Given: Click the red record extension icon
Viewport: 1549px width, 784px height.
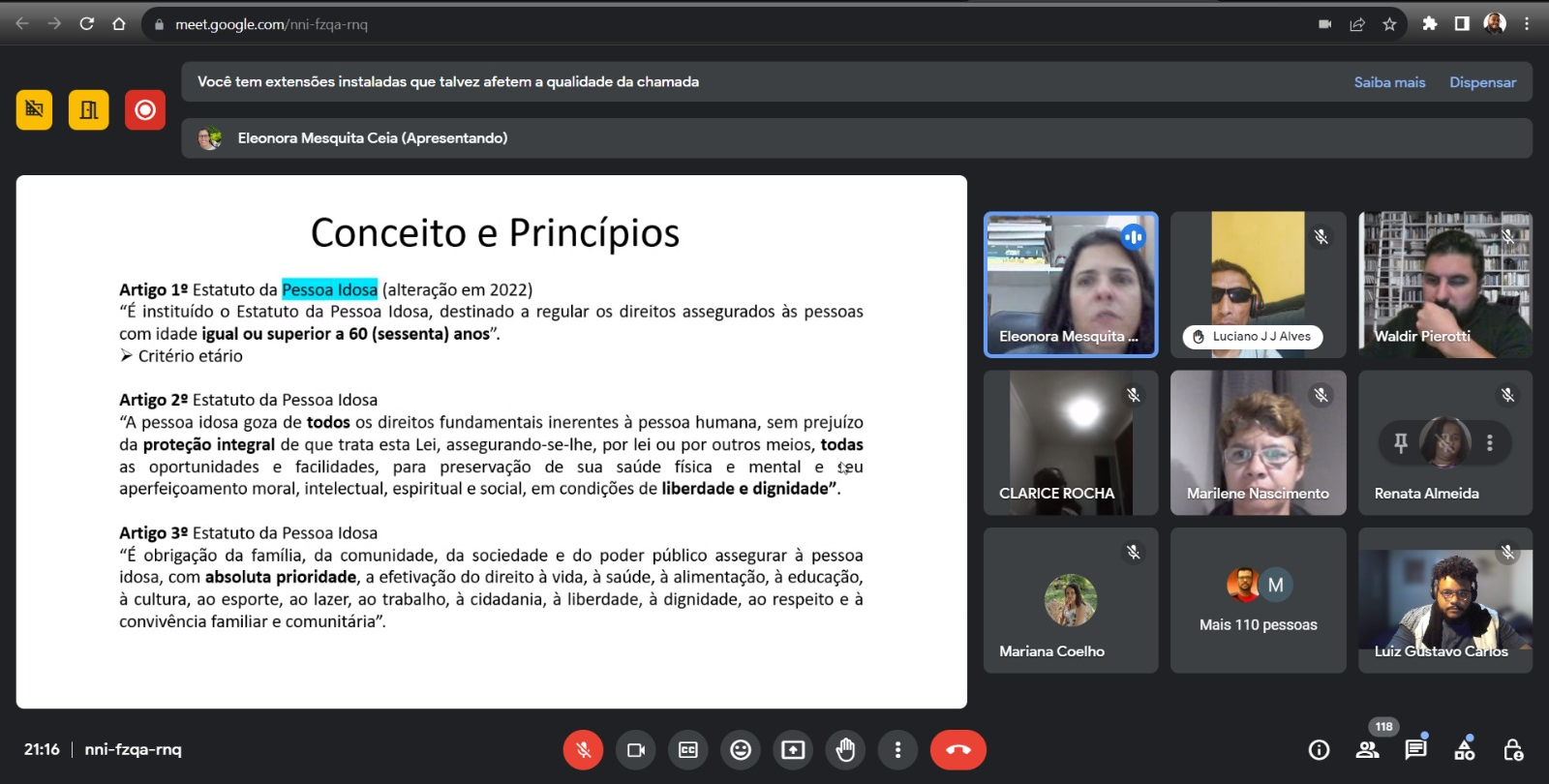Looking at the screenshot, I should point(145,110).
